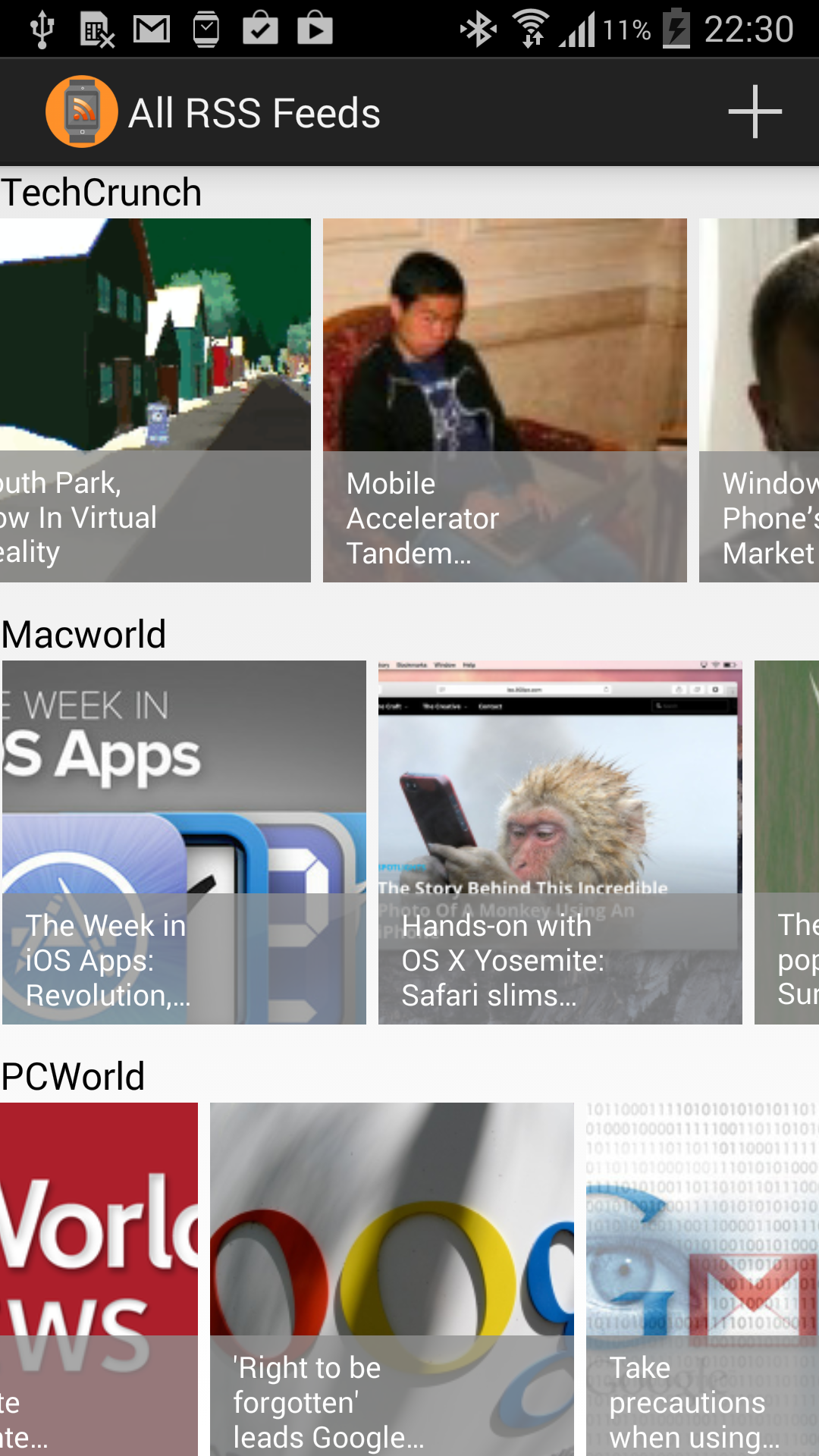This screenshot has height=1456, width=819.
Task: Tap the cellular signal strength icon
Action: point(577,30)
